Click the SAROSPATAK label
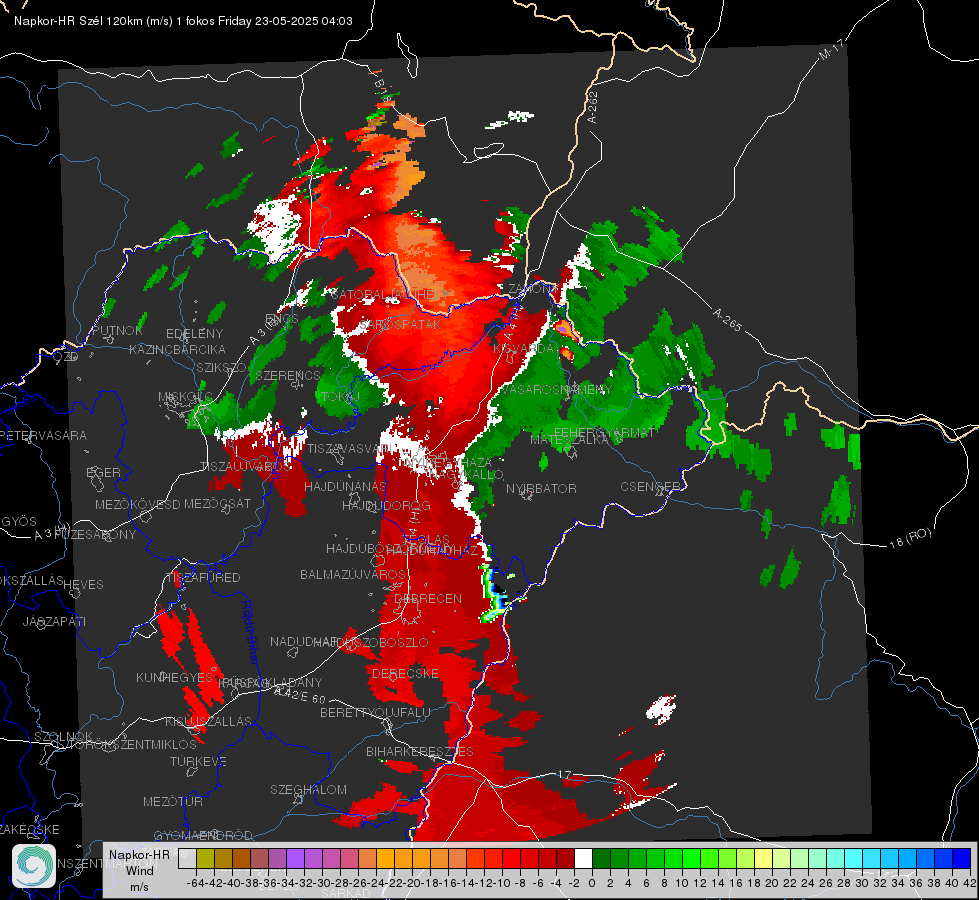Image resolution: width=979 pixels, height=900 pixels. click(400, 324)
